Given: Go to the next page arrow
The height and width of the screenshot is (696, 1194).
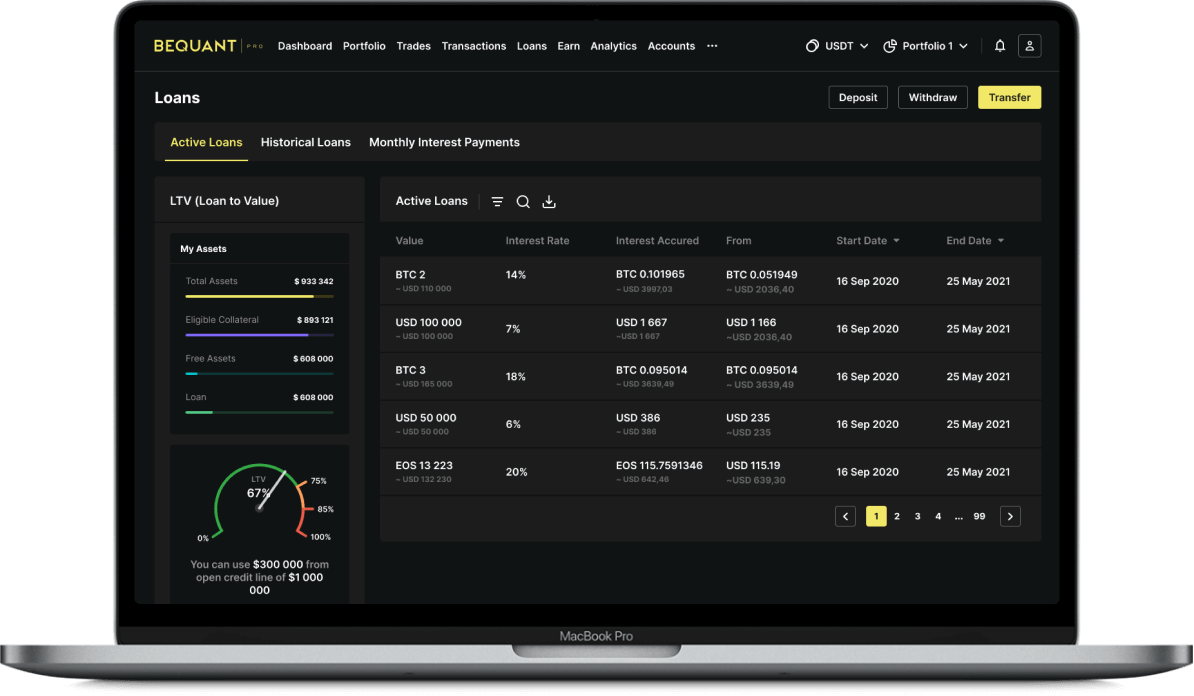Looking at the screenshot, I should tap(1010, 516).
